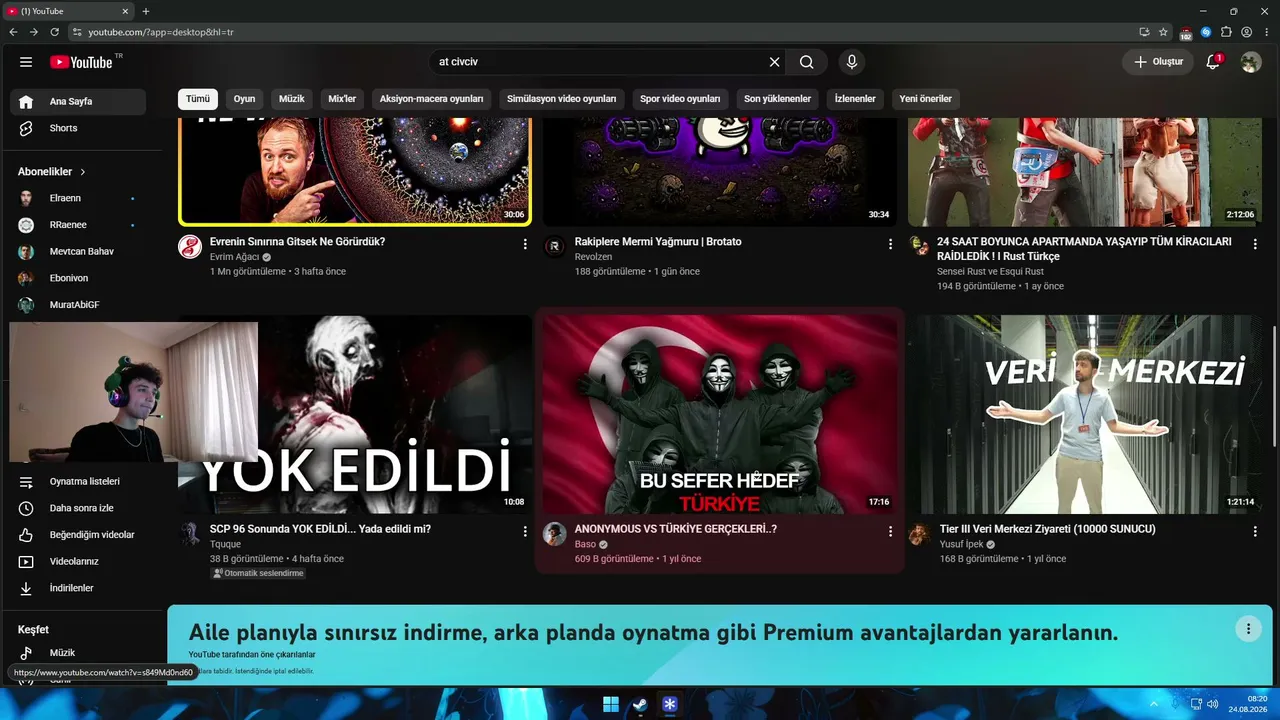Open options menu on Premium banner
Viewport: 1280px width, 720px height.
tap(1247, 629)
